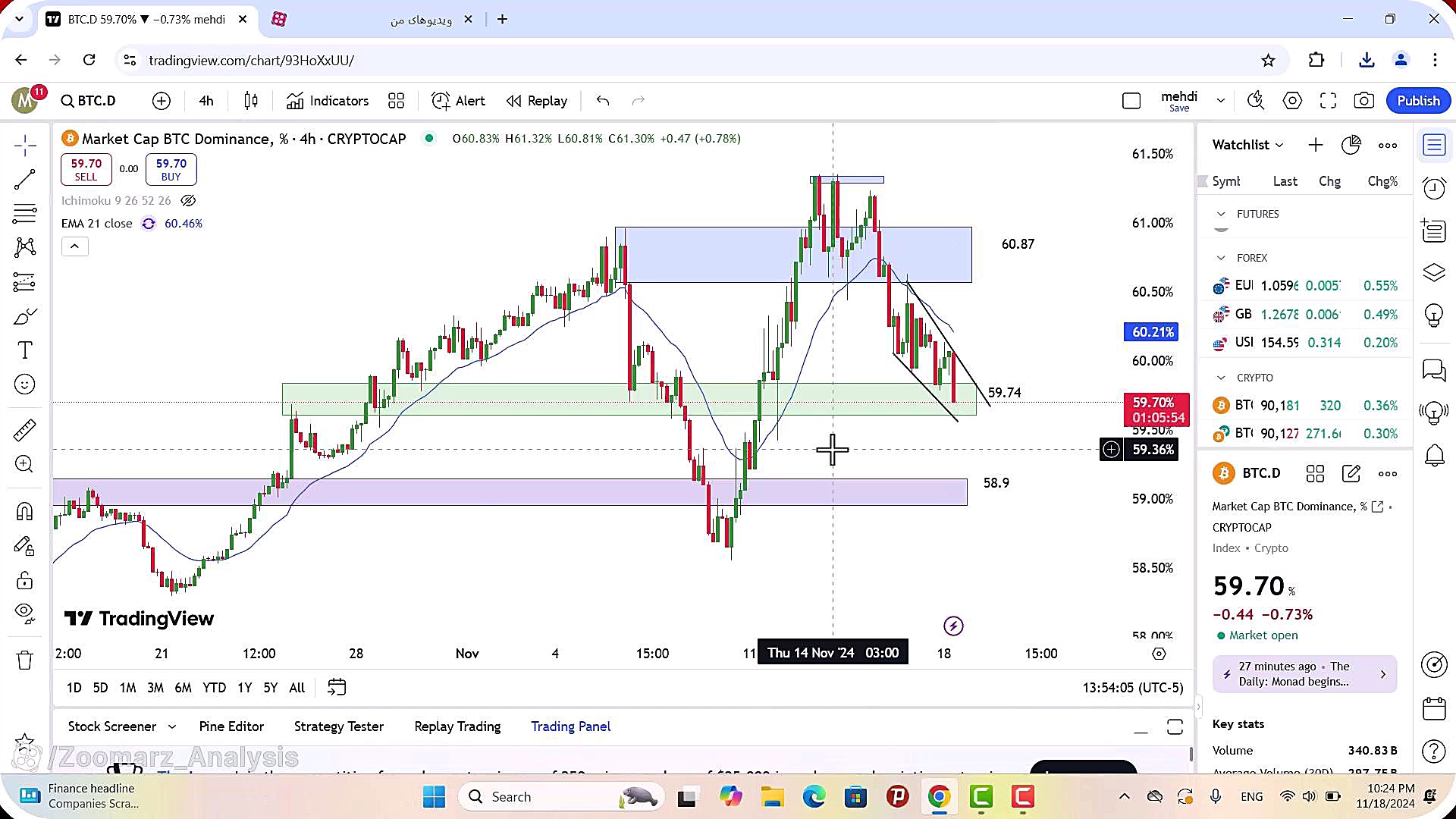Image resolution: width=1456 pixels, height=819 pixels.
Task: Select the 1.2678 GBP watchlist row
Action: click(x=1305, y=314)
